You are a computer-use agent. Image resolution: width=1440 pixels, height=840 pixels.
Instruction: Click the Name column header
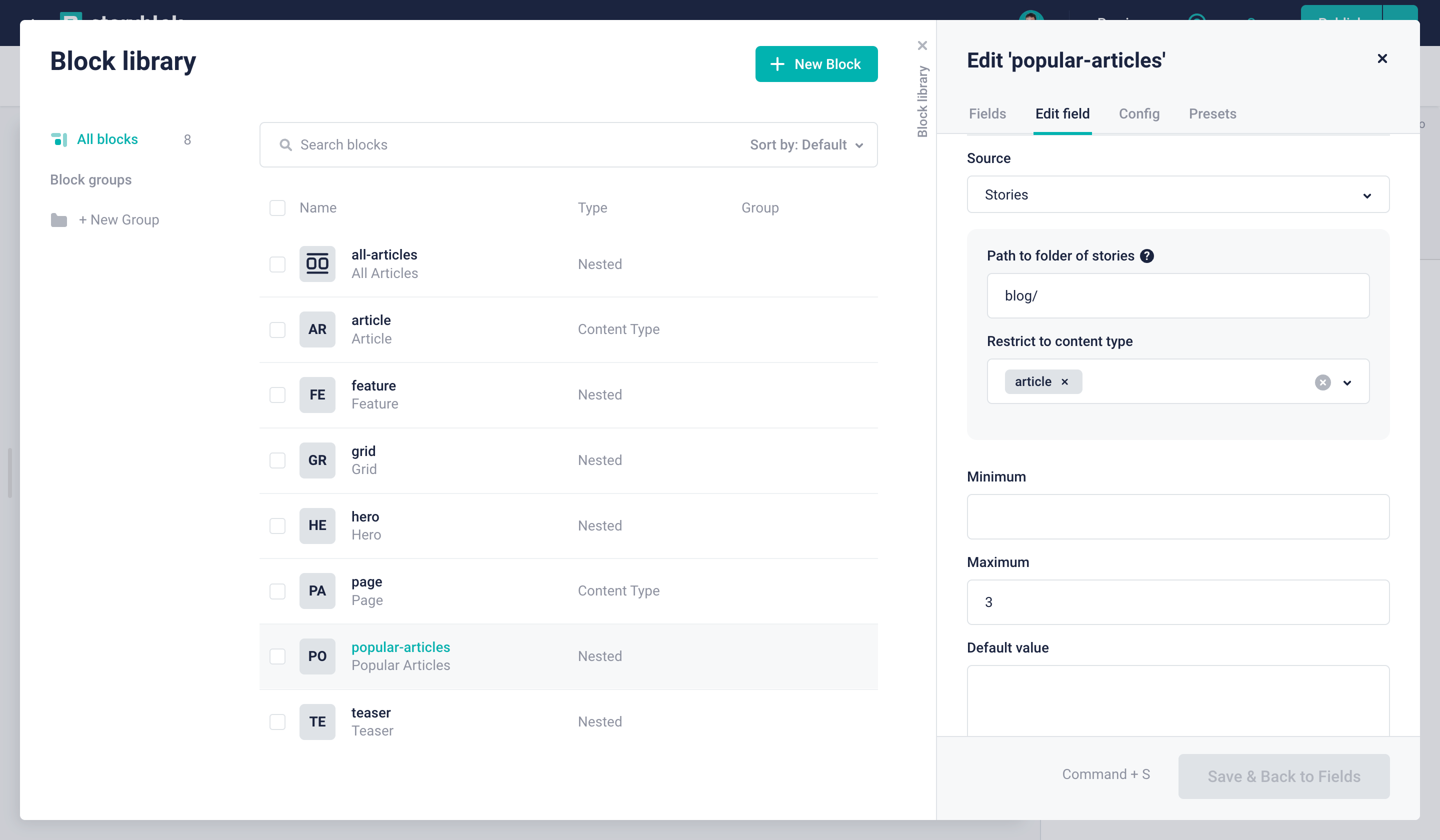pyautogui.click(x=317, y=208)
